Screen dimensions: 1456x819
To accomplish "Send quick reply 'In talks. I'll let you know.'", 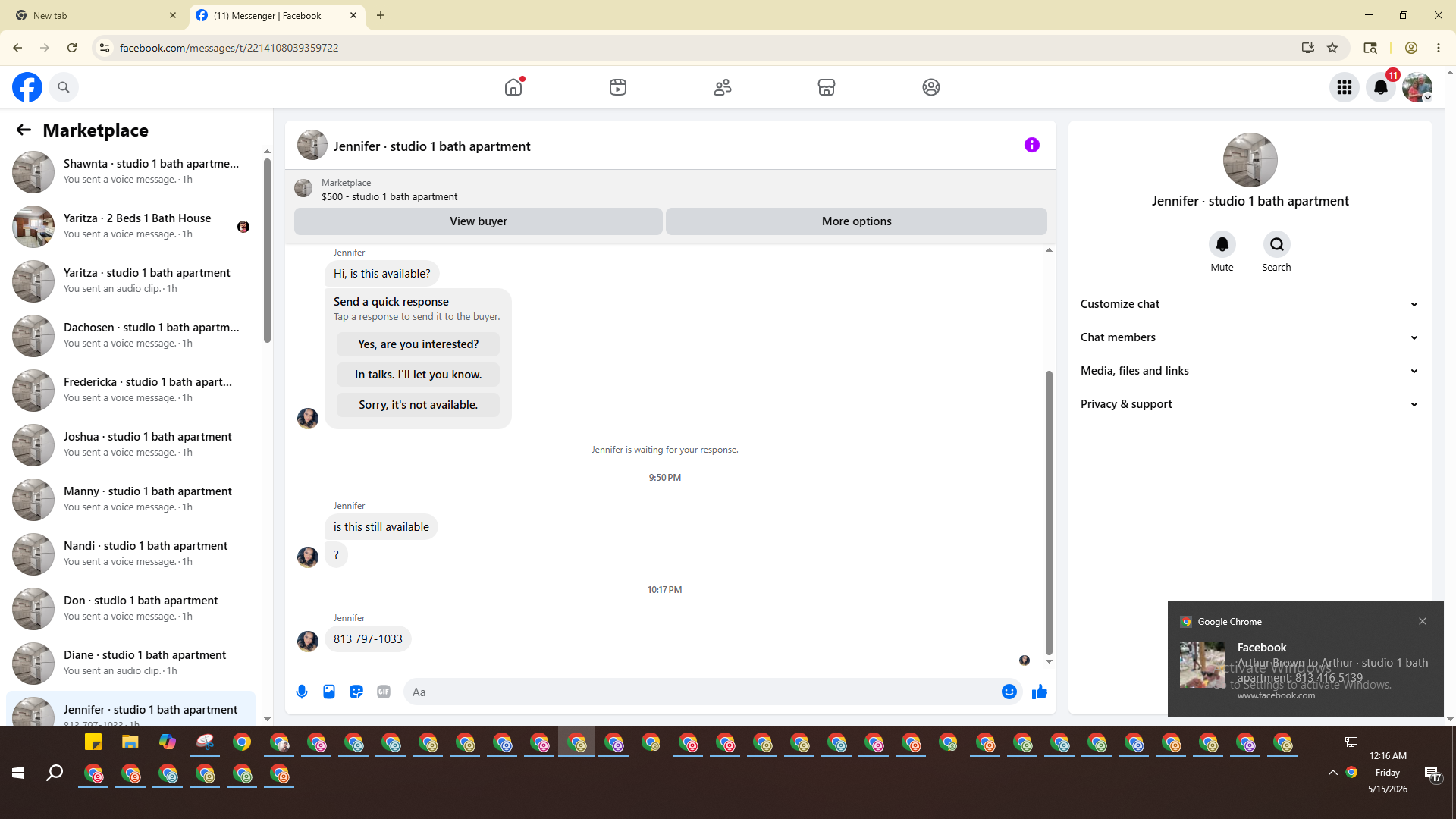I will coord(418,375).
